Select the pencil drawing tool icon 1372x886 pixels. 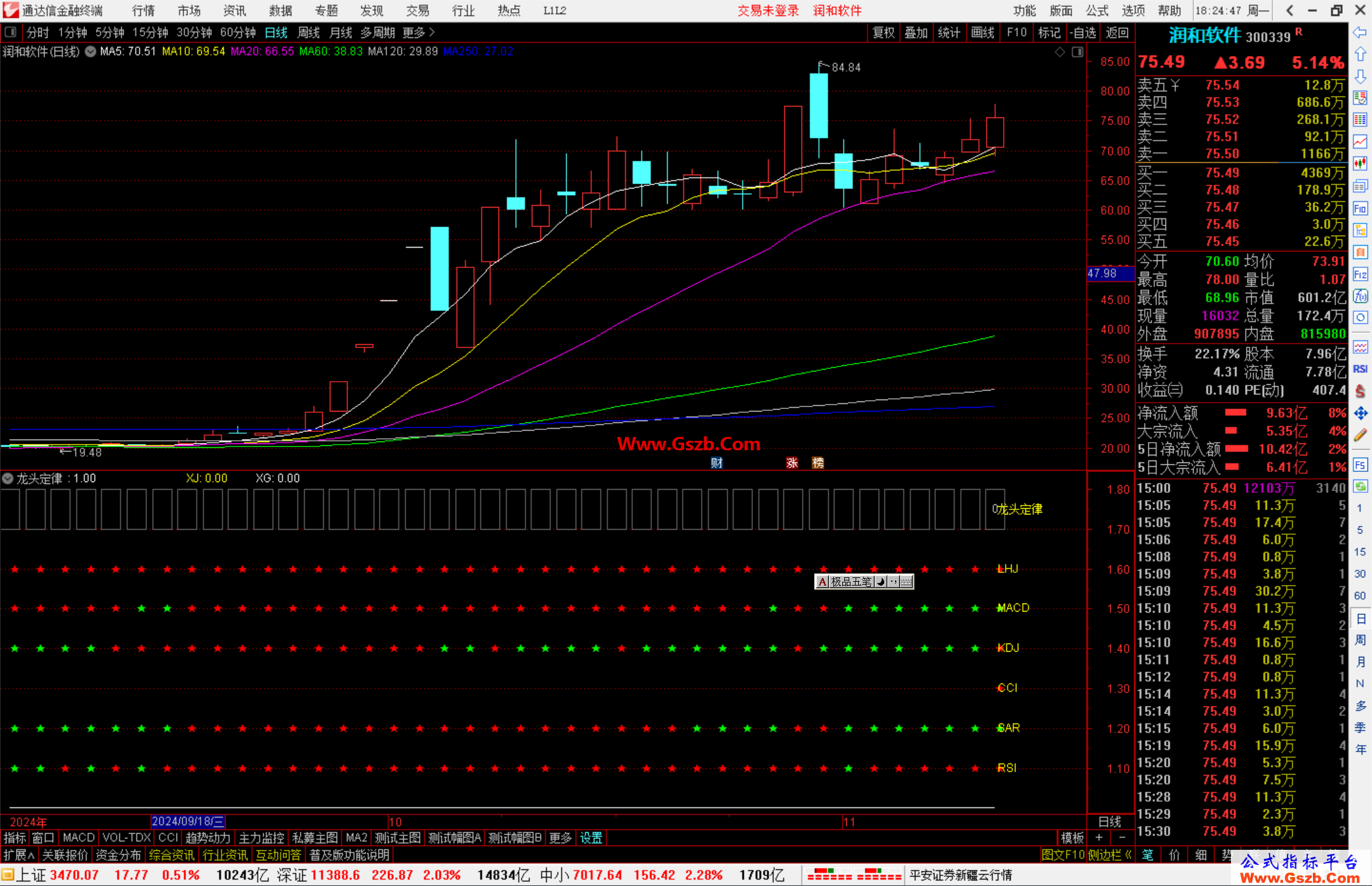1360,436
